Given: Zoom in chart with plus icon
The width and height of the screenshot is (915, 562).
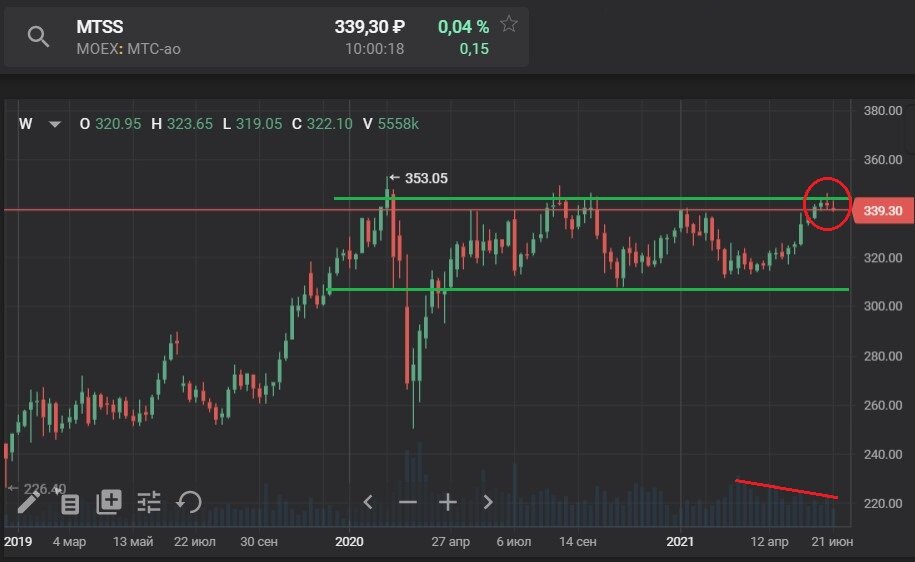Looking at the screenshot, I should coord(448,502).
